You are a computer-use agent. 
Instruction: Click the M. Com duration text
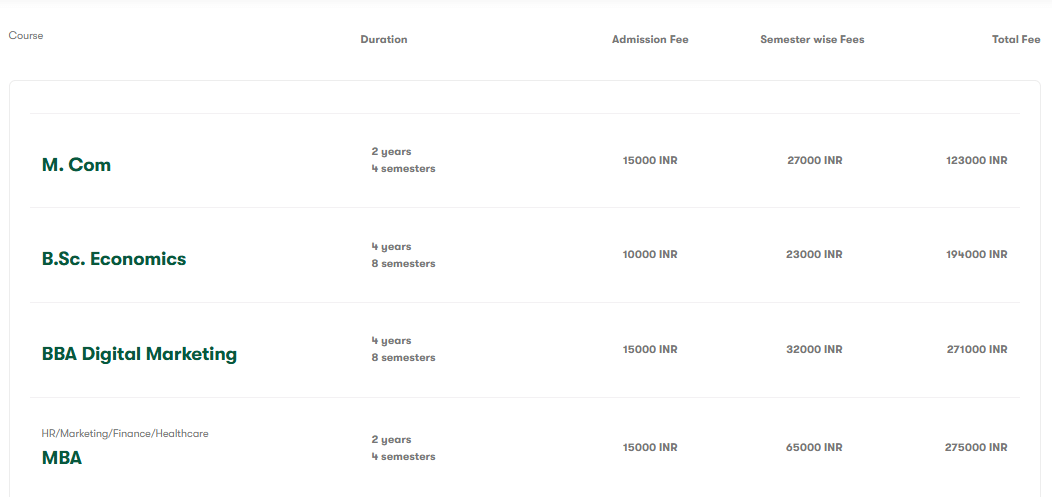403,160
